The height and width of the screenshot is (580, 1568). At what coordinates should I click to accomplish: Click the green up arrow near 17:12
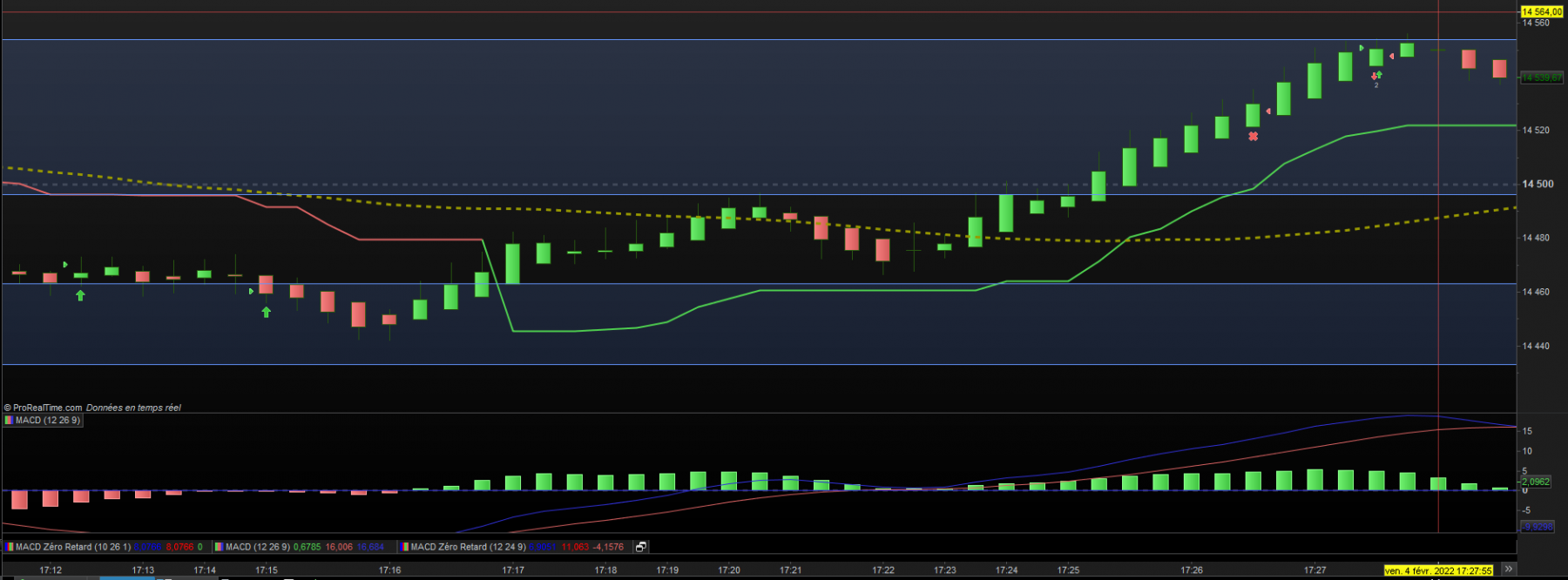pos(80,296)
